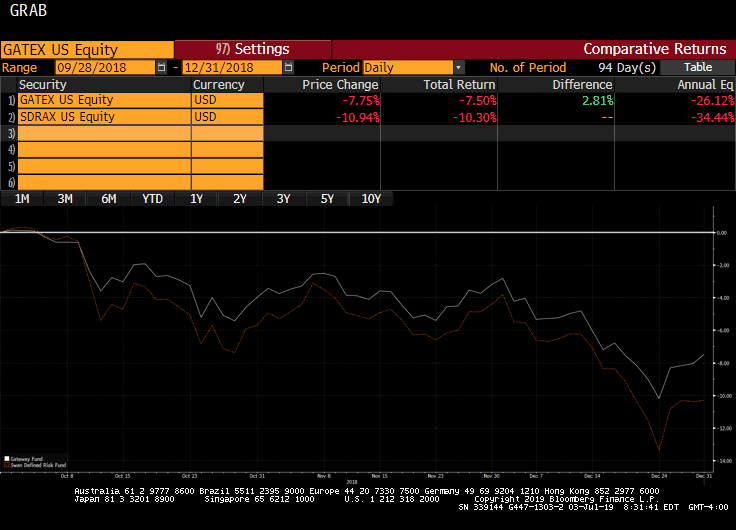The height and width of the screenshot is (530, 736).
Task: Open calendar picker for end date 12/31/2018
Action: point(288,67)
